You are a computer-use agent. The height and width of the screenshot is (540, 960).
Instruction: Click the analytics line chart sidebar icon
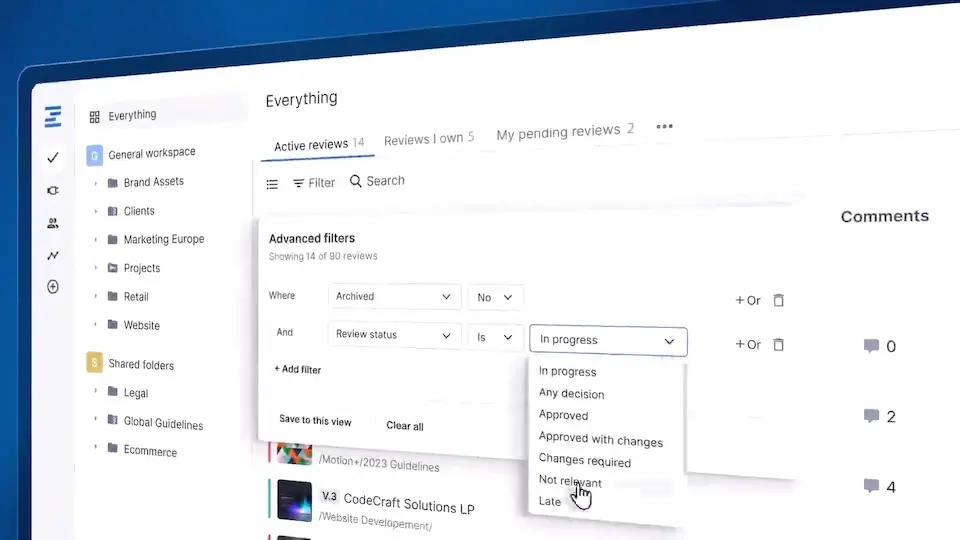pos(53,255)
